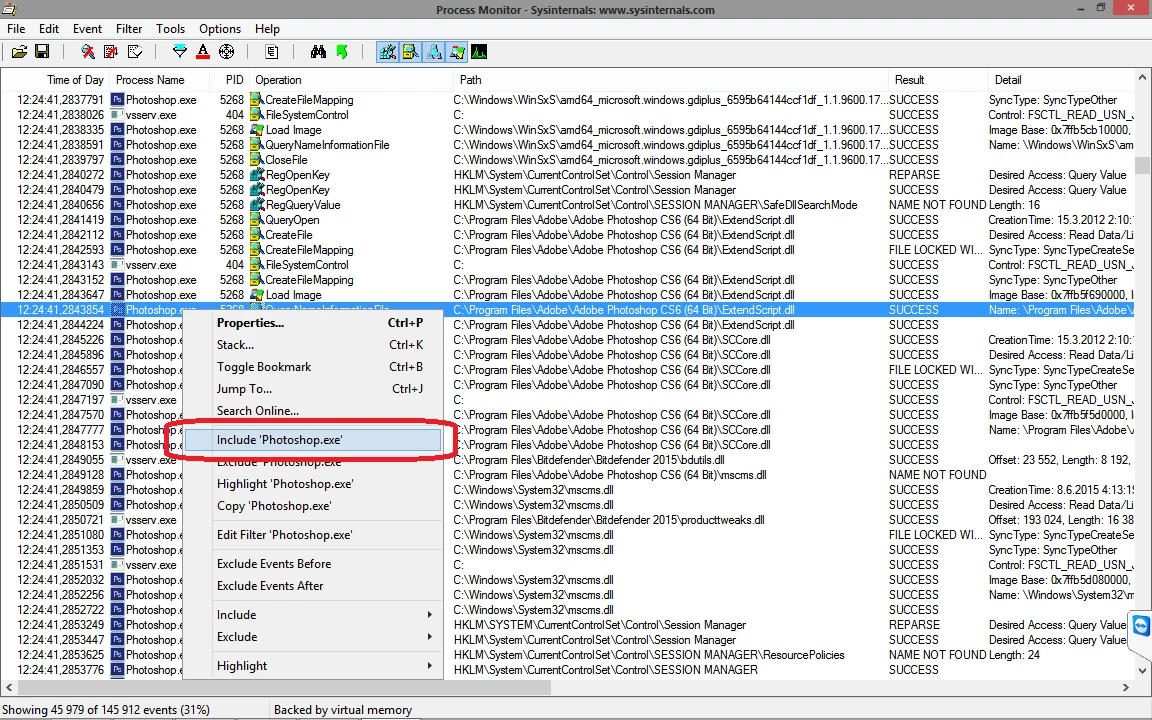1152x720 pixels.
Task: Click the vsserv.exe icon in row 12:24:41,2838026
Action: coord(117,115)
